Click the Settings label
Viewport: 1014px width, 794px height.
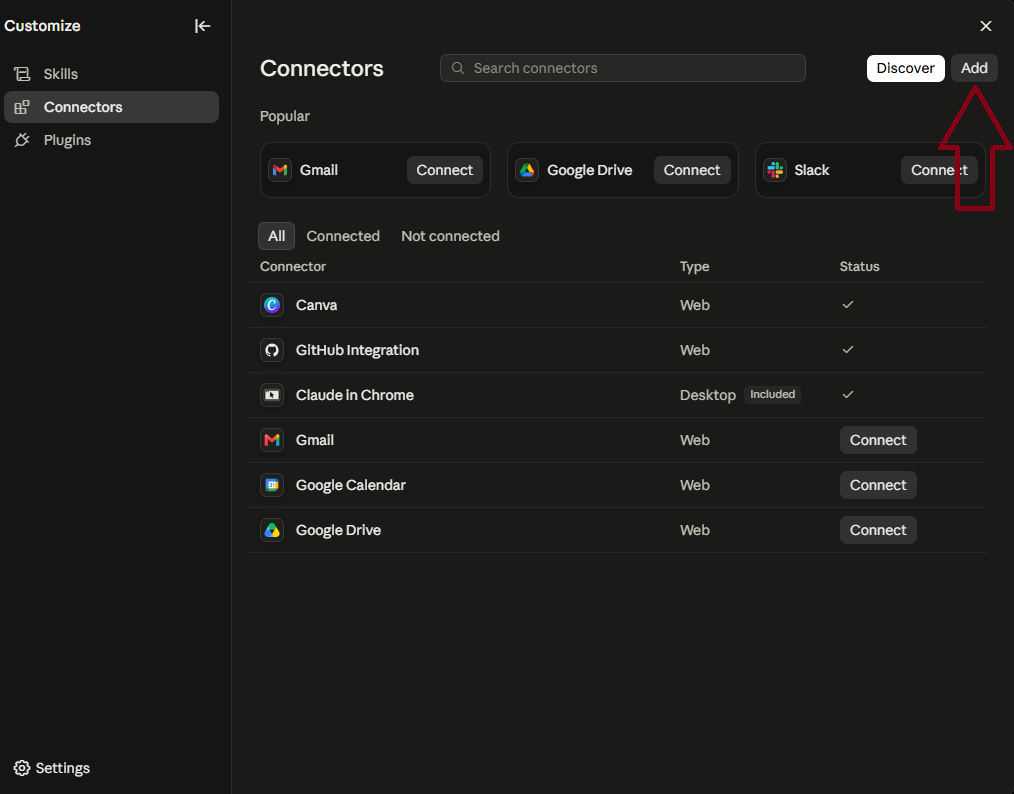[63, 767]
